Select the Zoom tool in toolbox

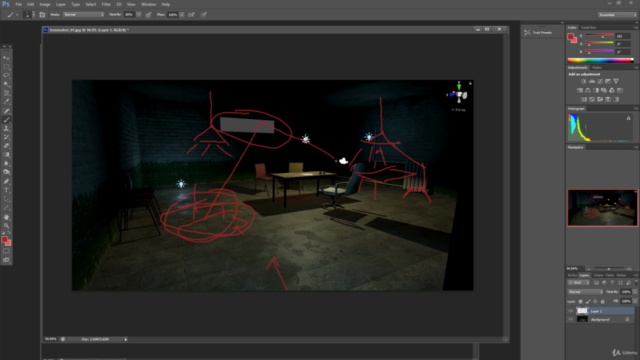coord(6,225)
